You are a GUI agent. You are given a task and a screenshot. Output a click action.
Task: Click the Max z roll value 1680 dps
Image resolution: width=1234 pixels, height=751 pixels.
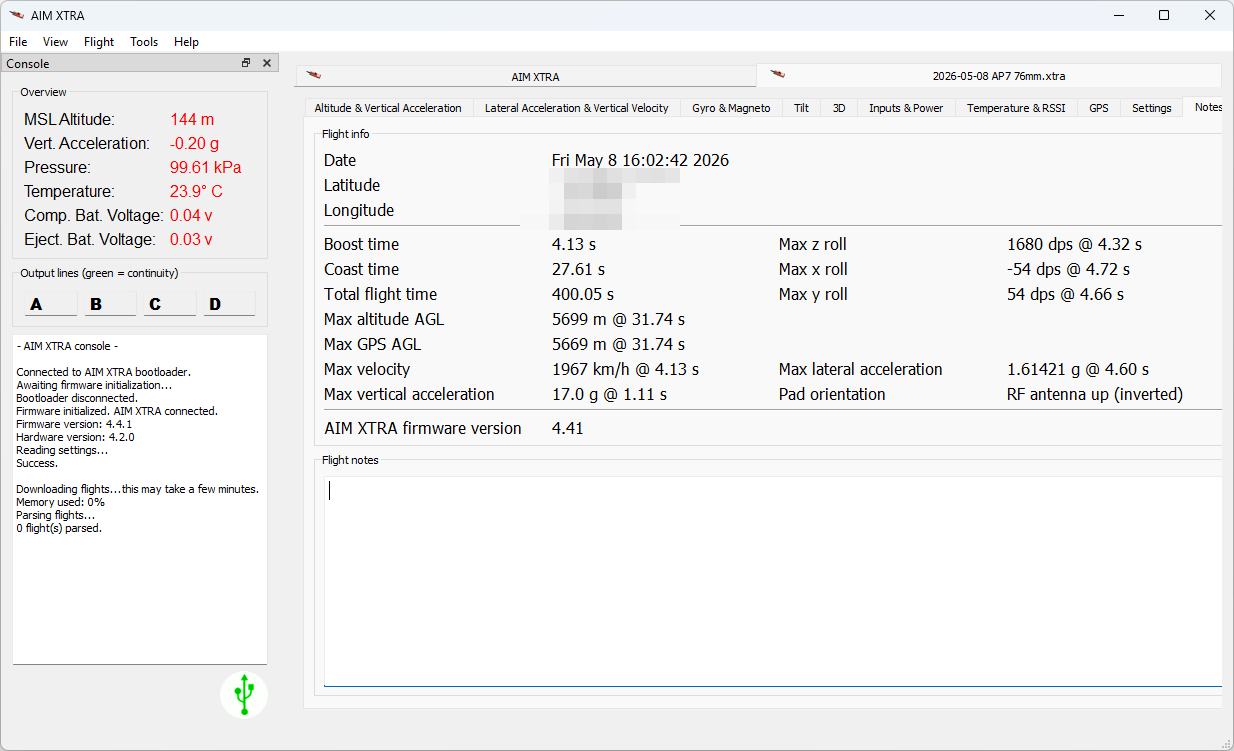pyautogui.click(x=1074, y=244)
